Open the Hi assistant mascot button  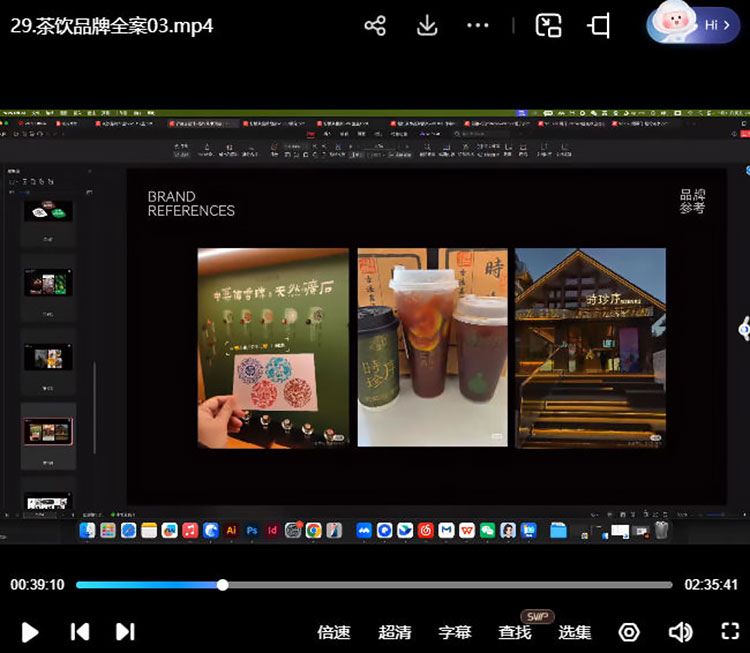tap(693, 24)
